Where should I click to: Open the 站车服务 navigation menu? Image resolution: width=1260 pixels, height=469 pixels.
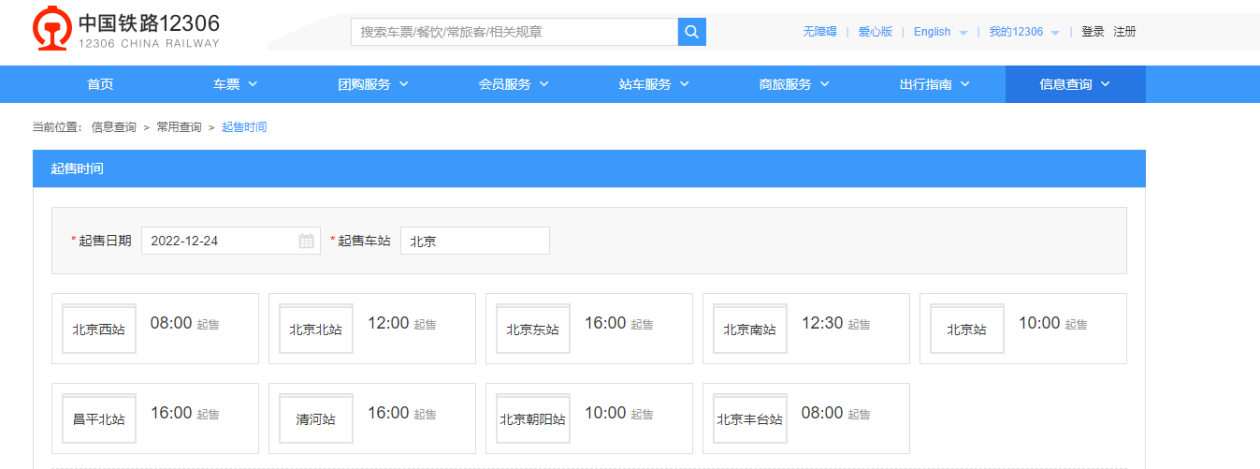tap(654, 84)
